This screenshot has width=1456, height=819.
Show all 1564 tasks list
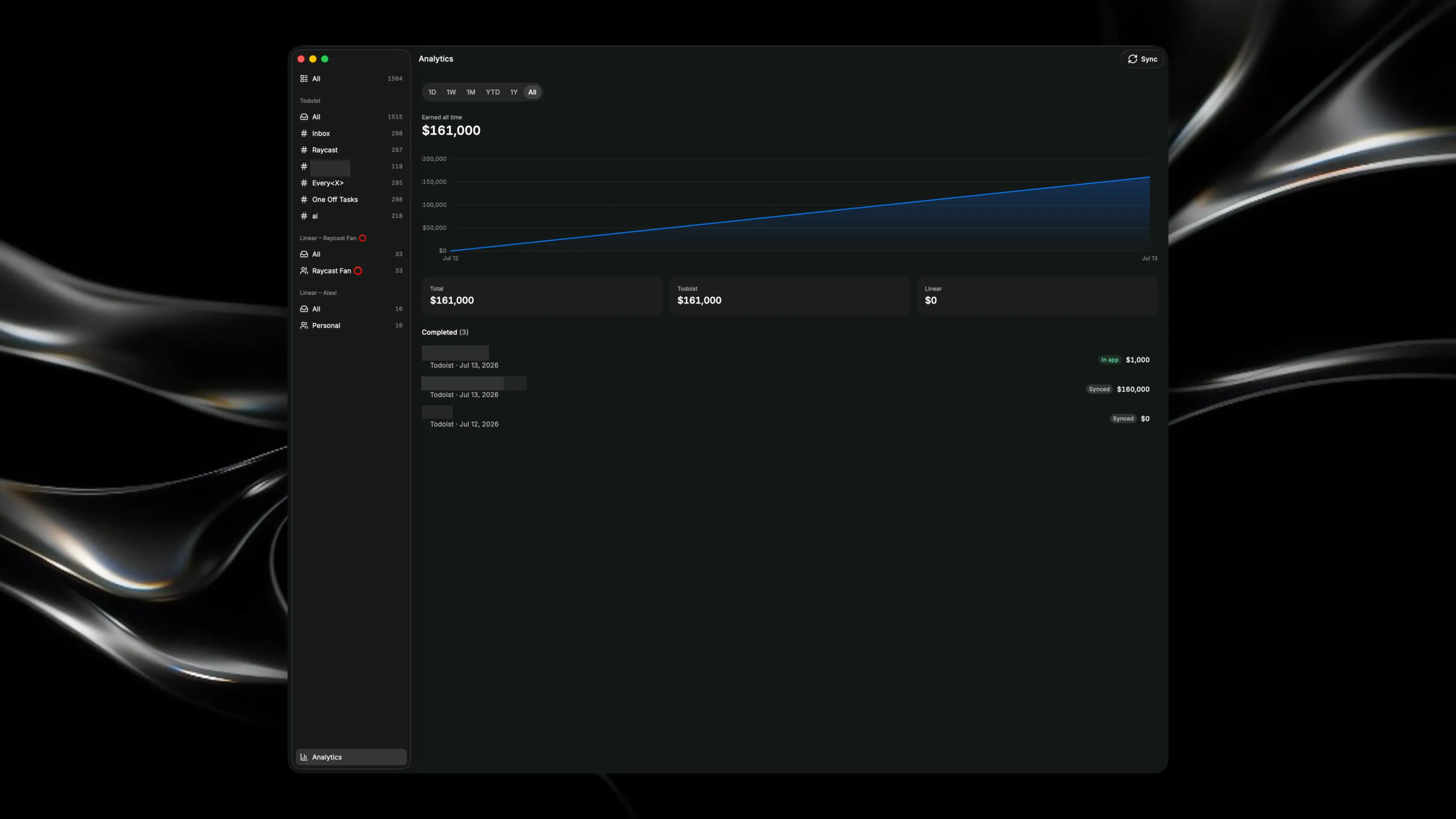pos(351,79)
